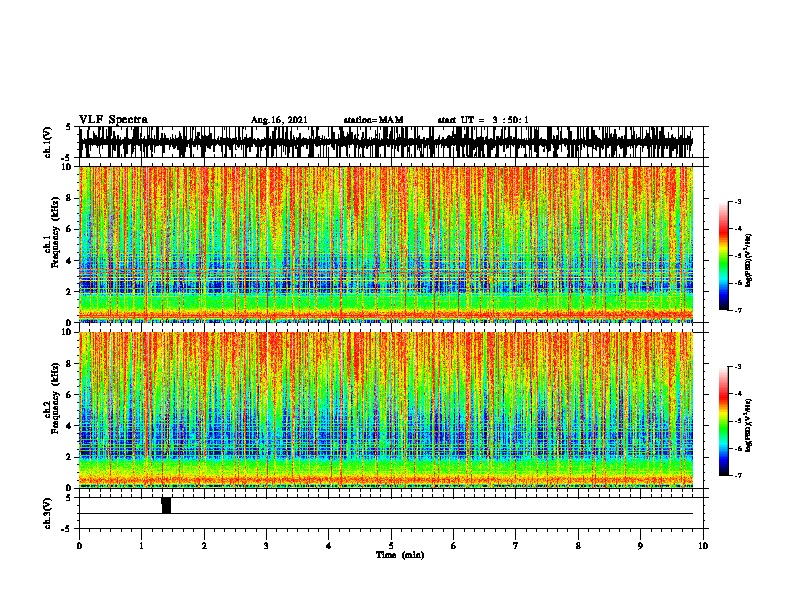Click the tick label "8" on the Time axis

point(578,546)
